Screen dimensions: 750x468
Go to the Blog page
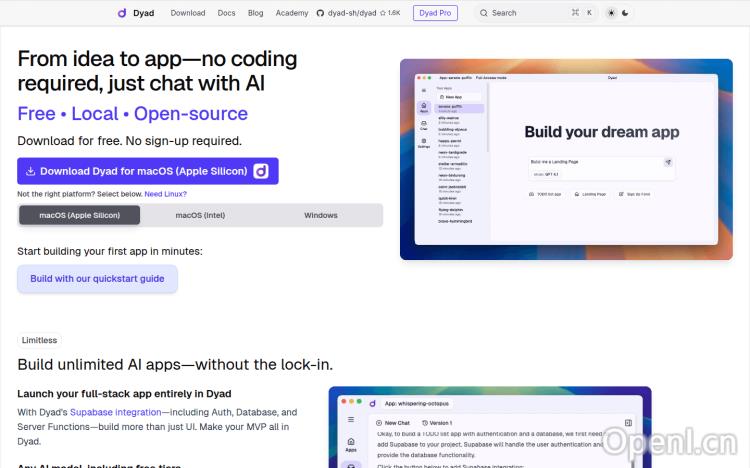coord(255,13)
